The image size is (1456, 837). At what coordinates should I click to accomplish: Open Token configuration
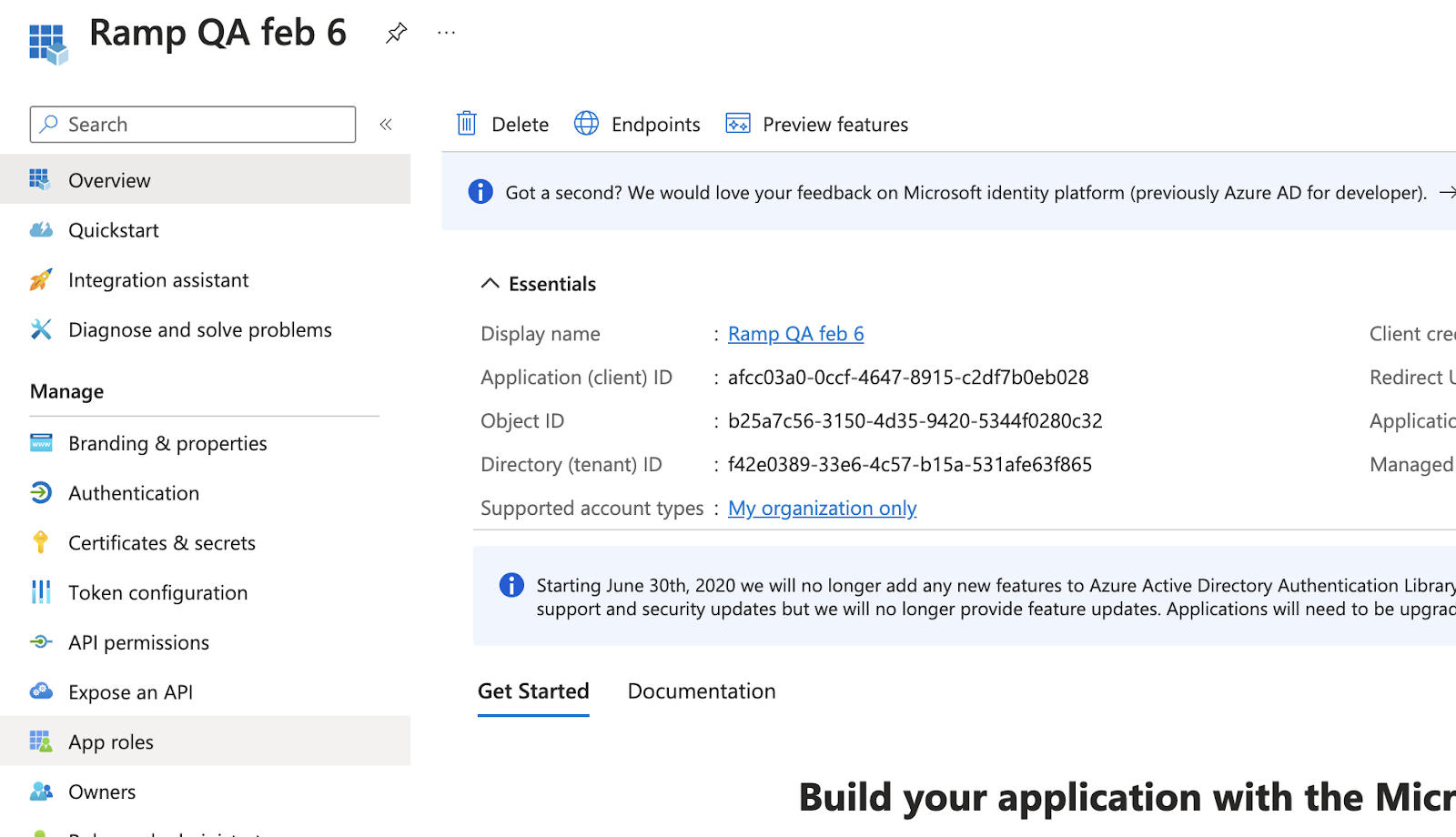206,592
